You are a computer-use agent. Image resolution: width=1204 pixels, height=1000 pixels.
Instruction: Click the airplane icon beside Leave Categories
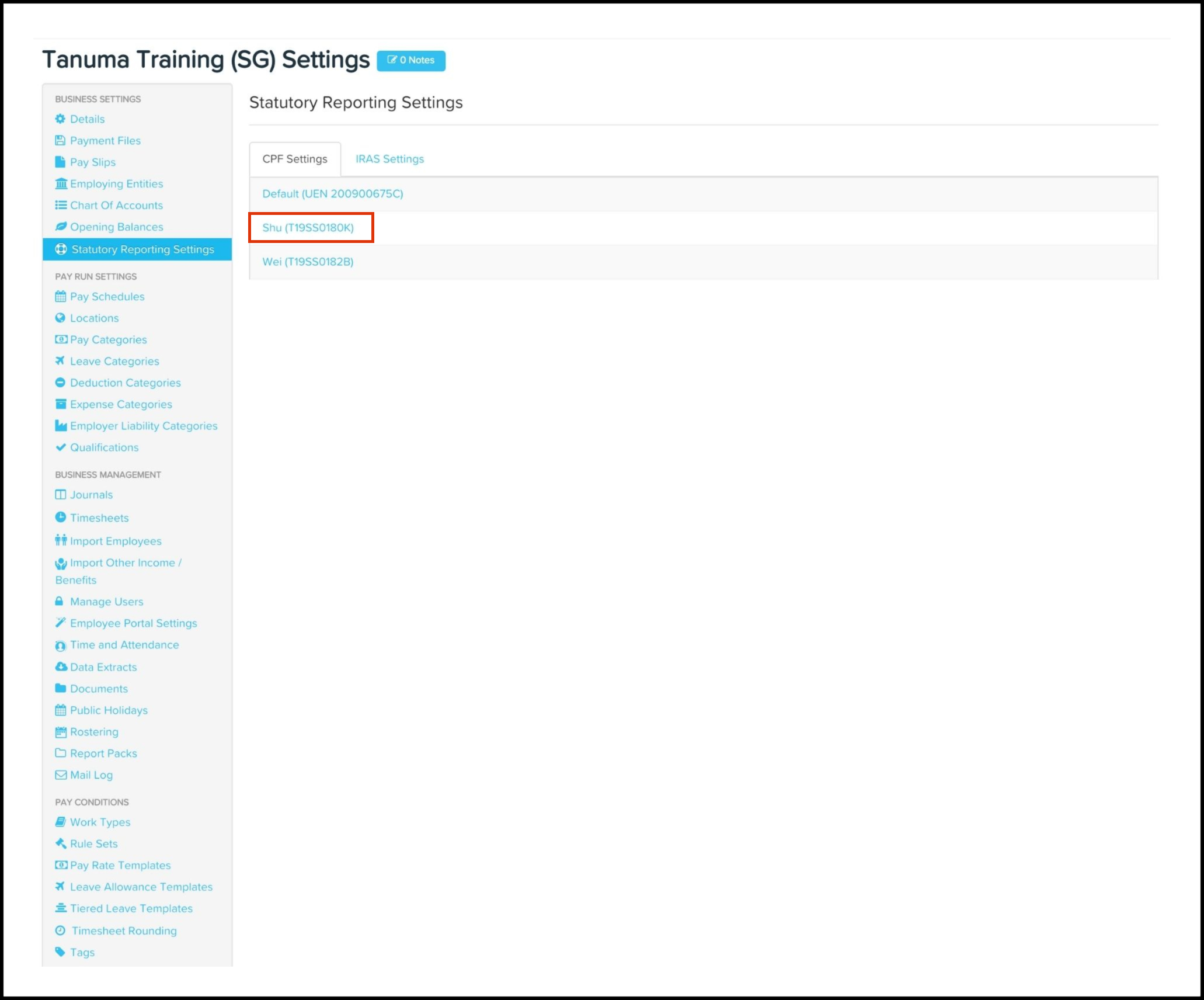point(60,361)
